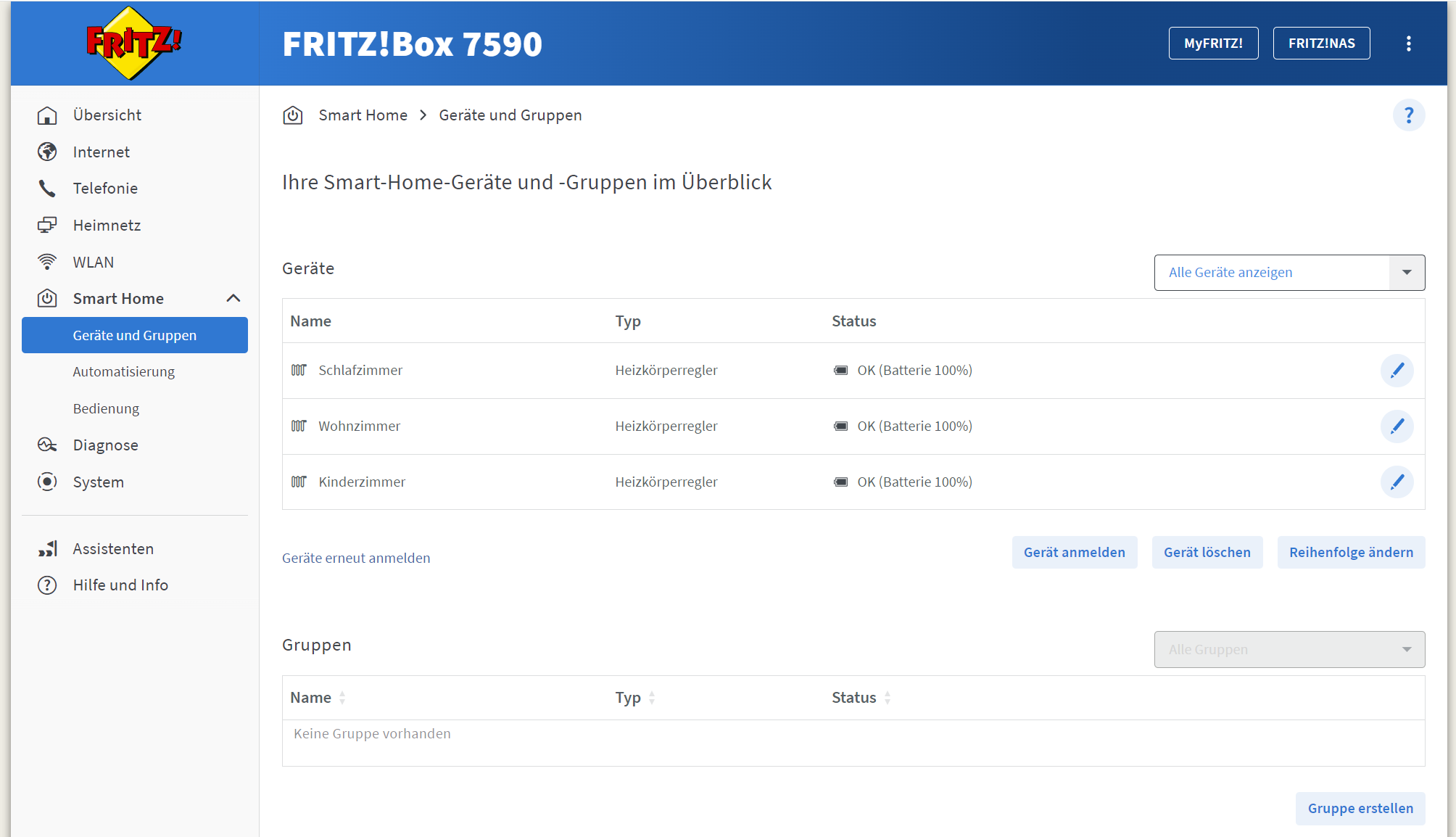Viewport: 1456px width, 837px height.
Task: Click Heizkörperregler type for Schlafzimmer
Action: (666, 370)
